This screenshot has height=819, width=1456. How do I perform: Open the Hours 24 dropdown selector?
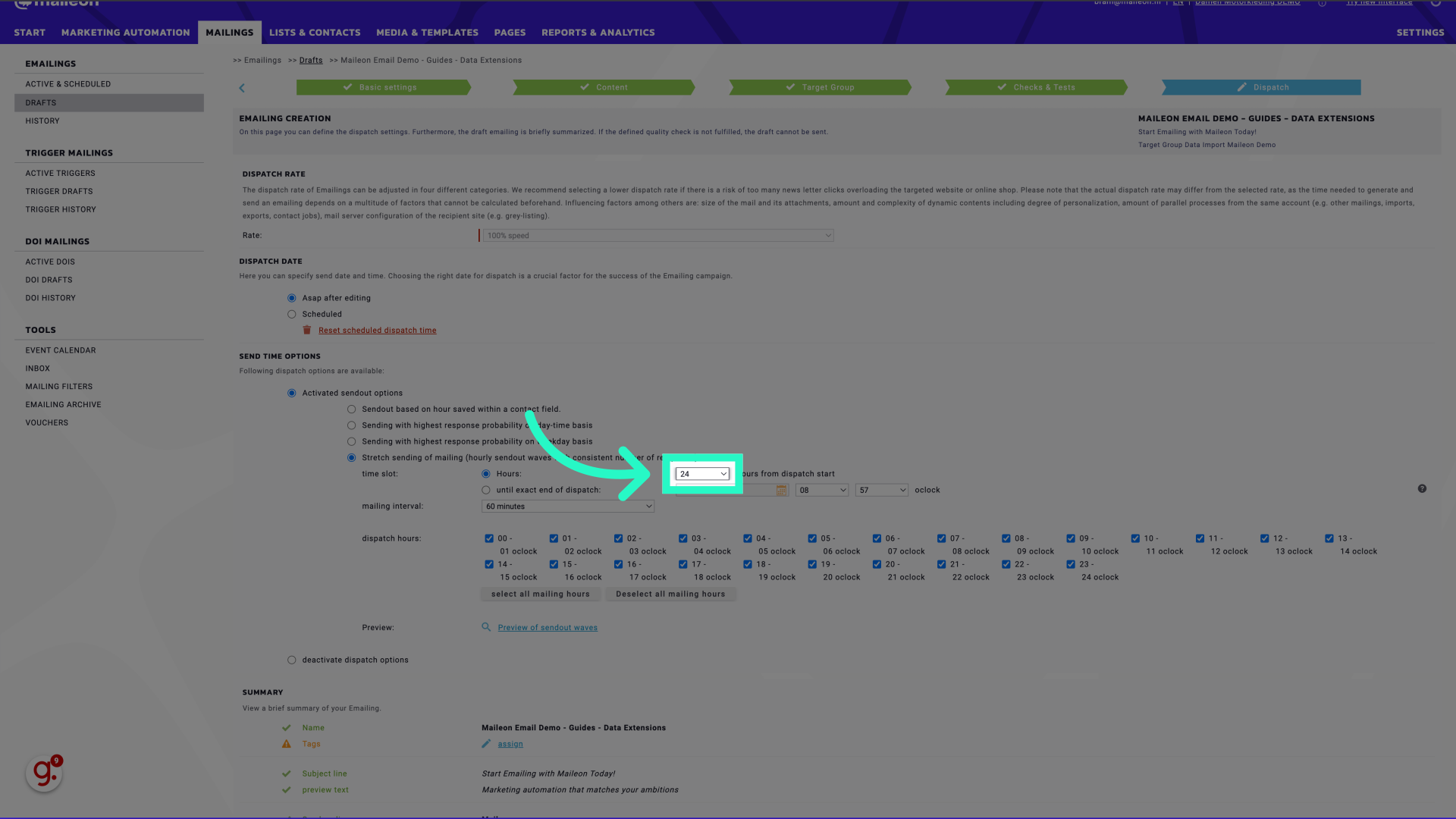703,473
